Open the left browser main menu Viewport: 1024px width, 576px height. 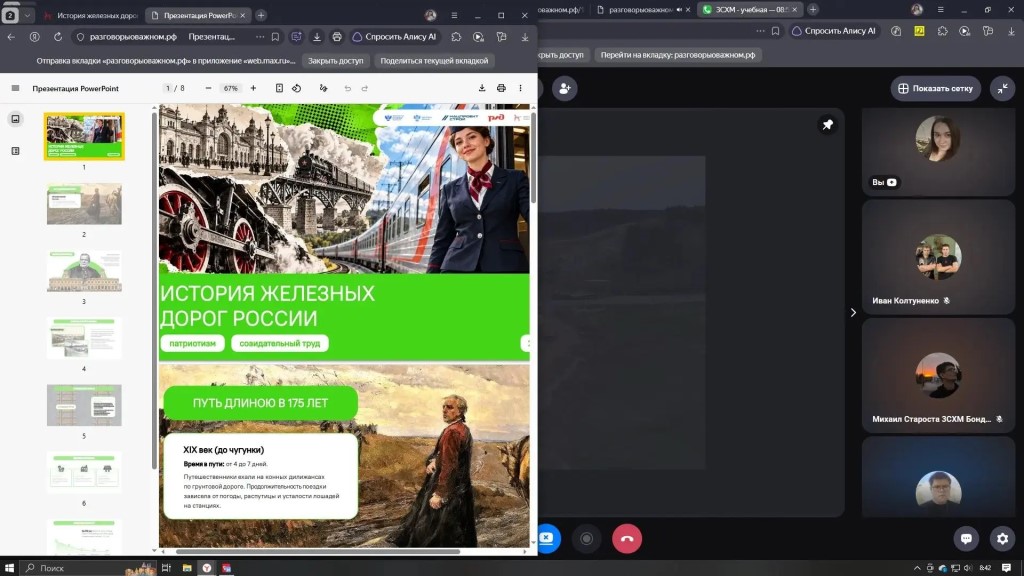(454, 15)
